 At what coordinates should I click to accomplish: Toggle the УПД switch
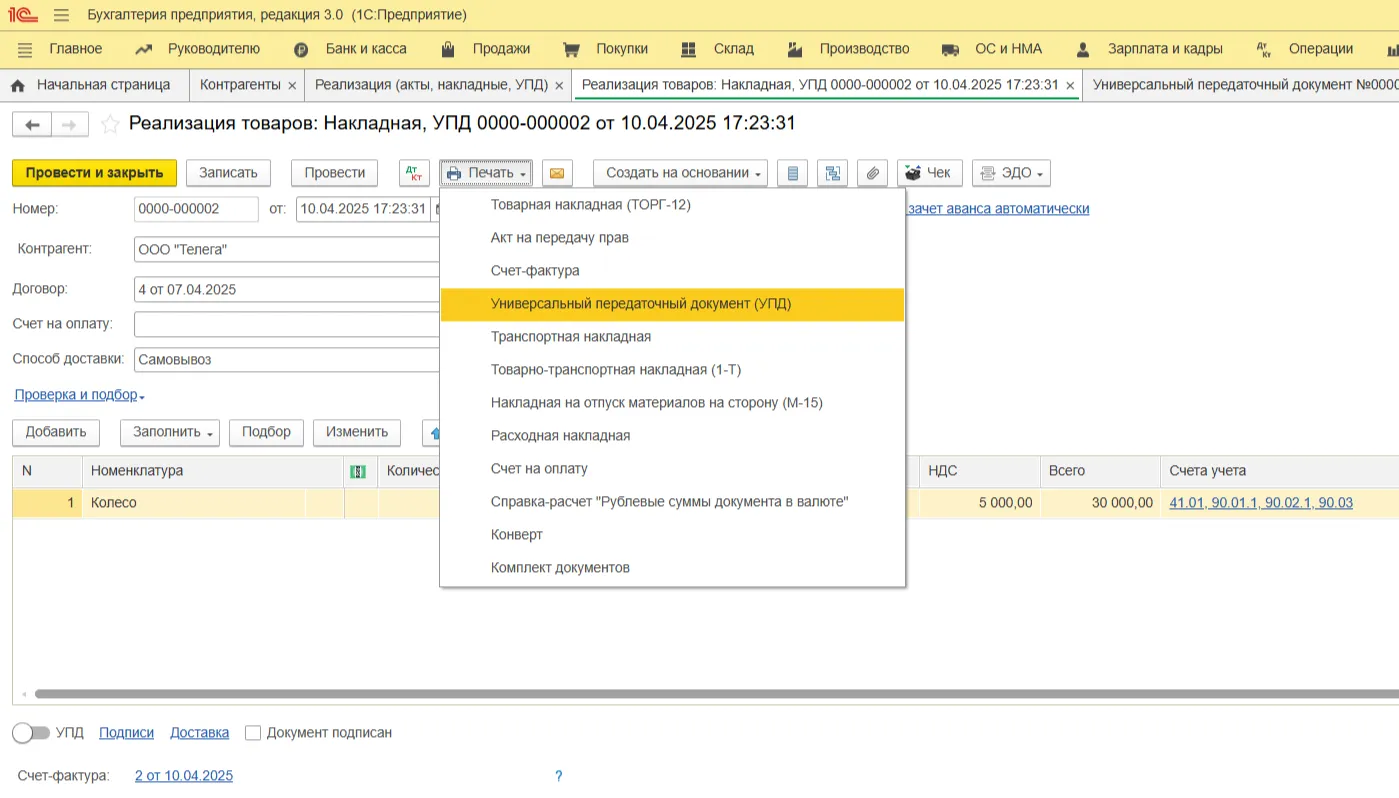click(31, 733)
